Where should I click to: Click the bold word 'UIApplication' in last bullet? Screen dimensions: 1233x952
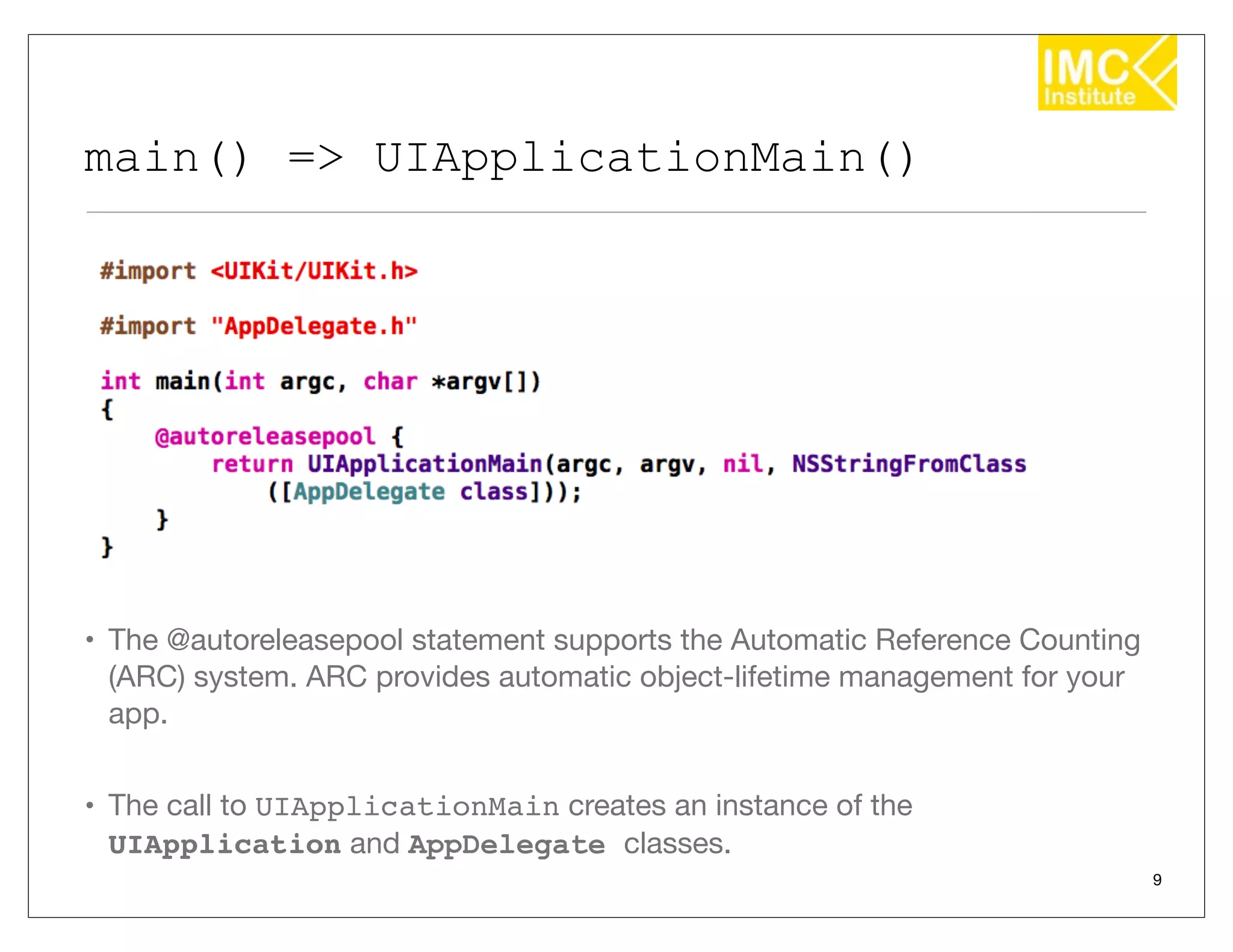[225, 844]
